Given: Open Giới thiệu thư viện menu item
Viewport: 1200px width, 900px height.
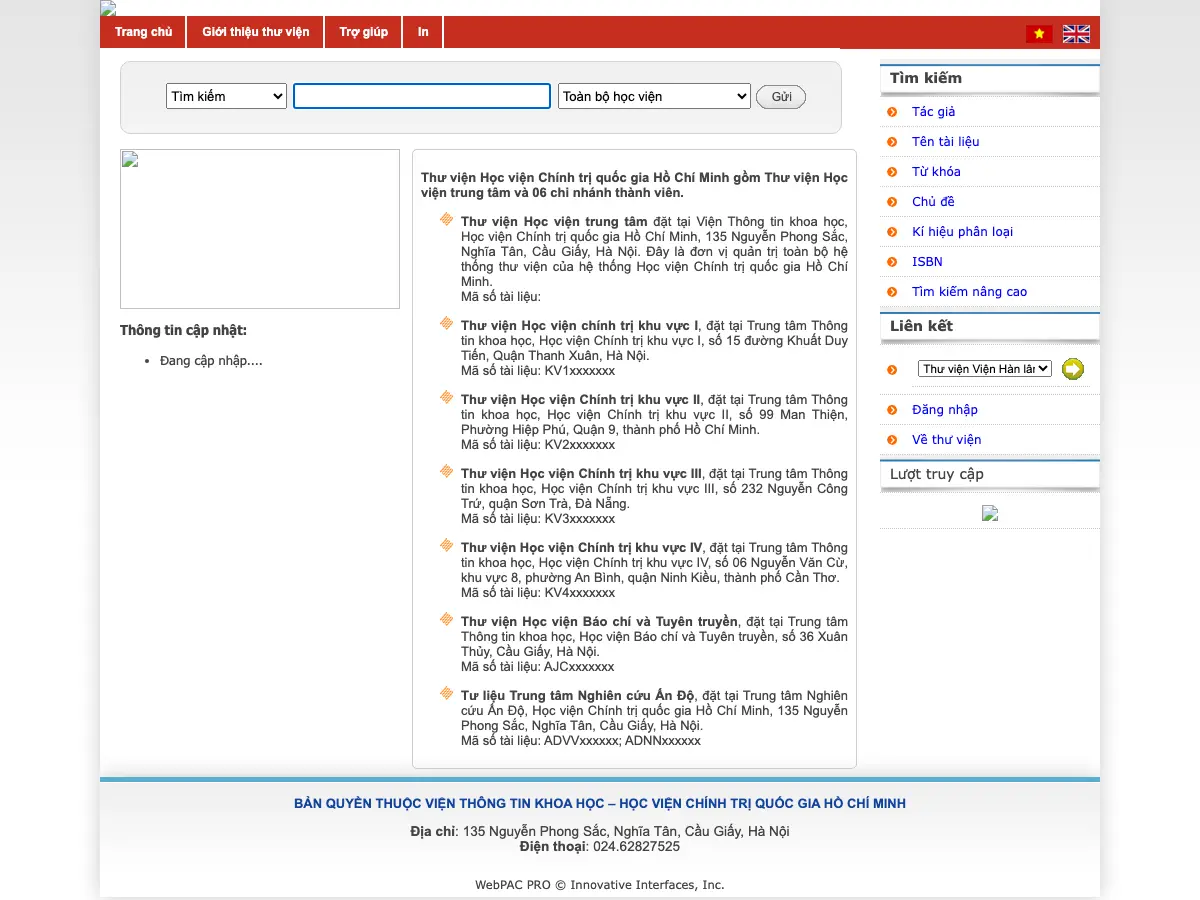Looking at the screenshot, I should [x=256, y=32].
